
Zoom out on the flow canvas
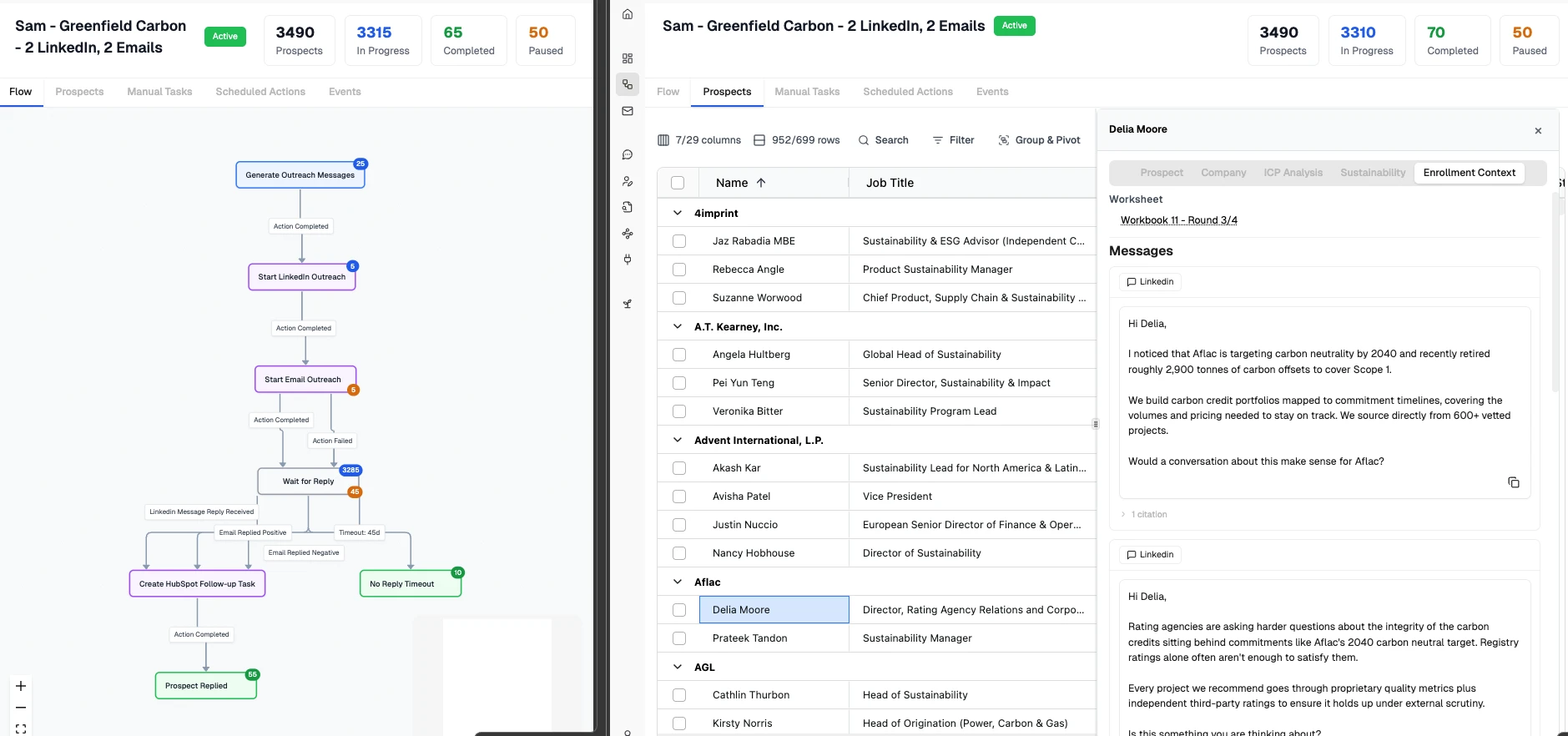(21, 708)
